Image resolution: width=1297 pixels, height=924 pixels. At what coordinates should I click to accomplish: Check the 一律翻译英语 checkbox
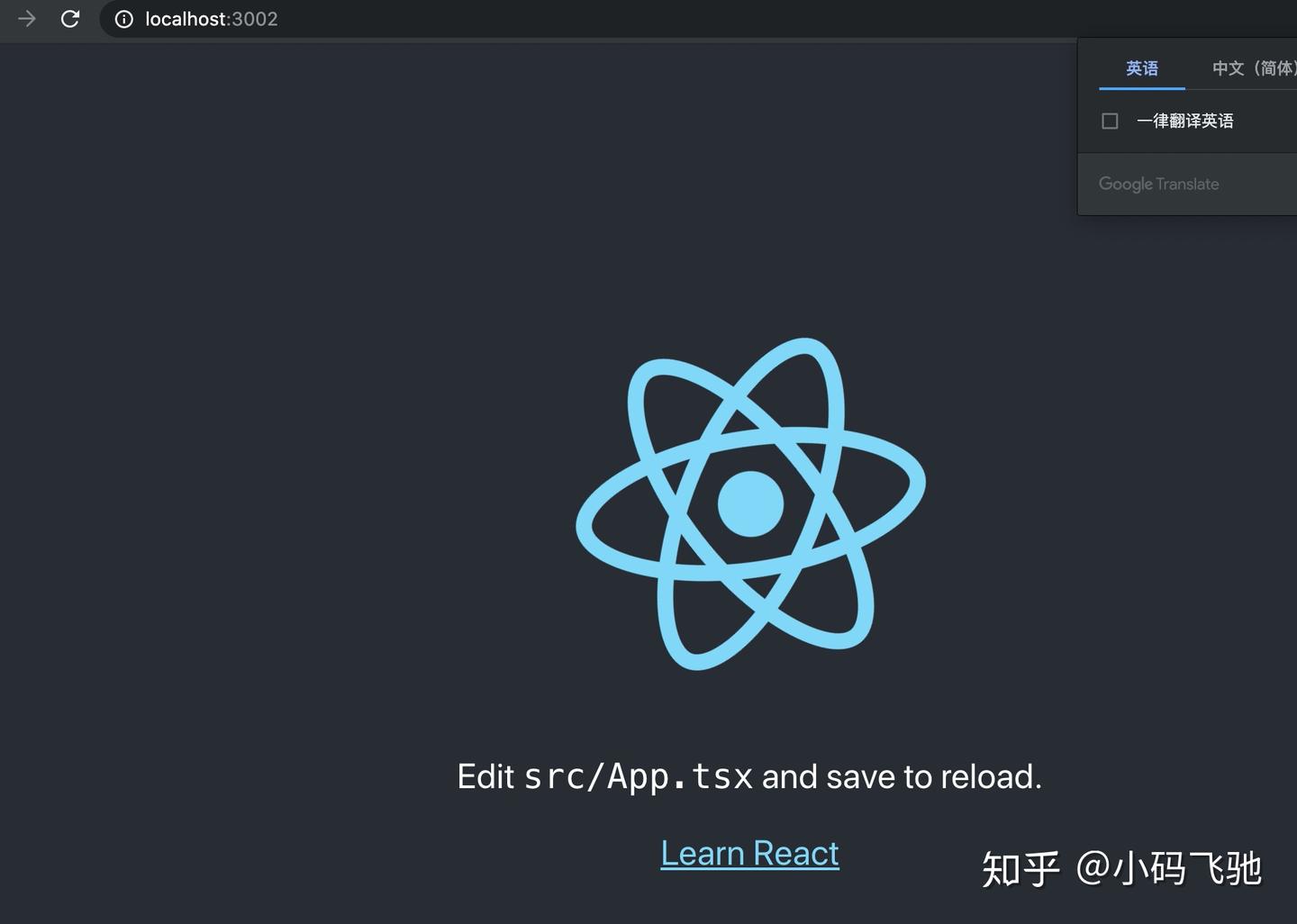1109,121
